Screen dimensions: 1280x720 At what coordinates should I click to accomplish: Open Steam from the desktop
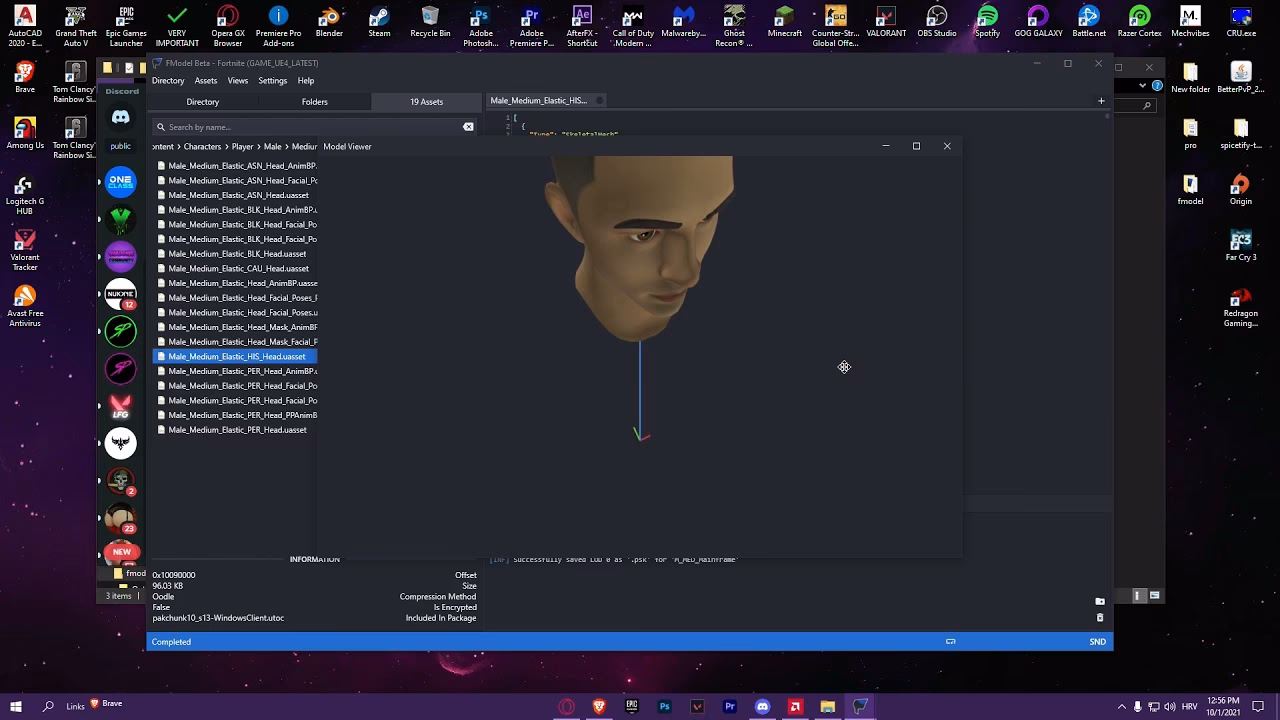click(x=379, y=24)
